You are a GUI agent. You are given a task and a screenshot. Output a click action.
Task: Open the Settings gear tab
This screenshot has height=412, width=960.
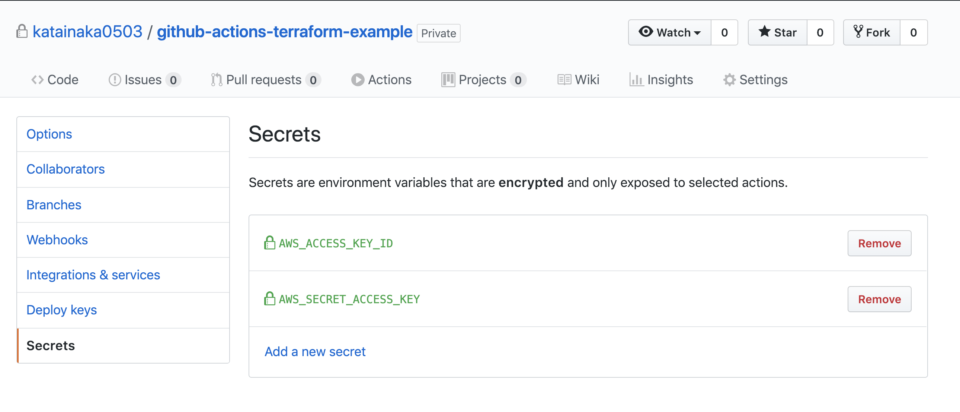755,80
